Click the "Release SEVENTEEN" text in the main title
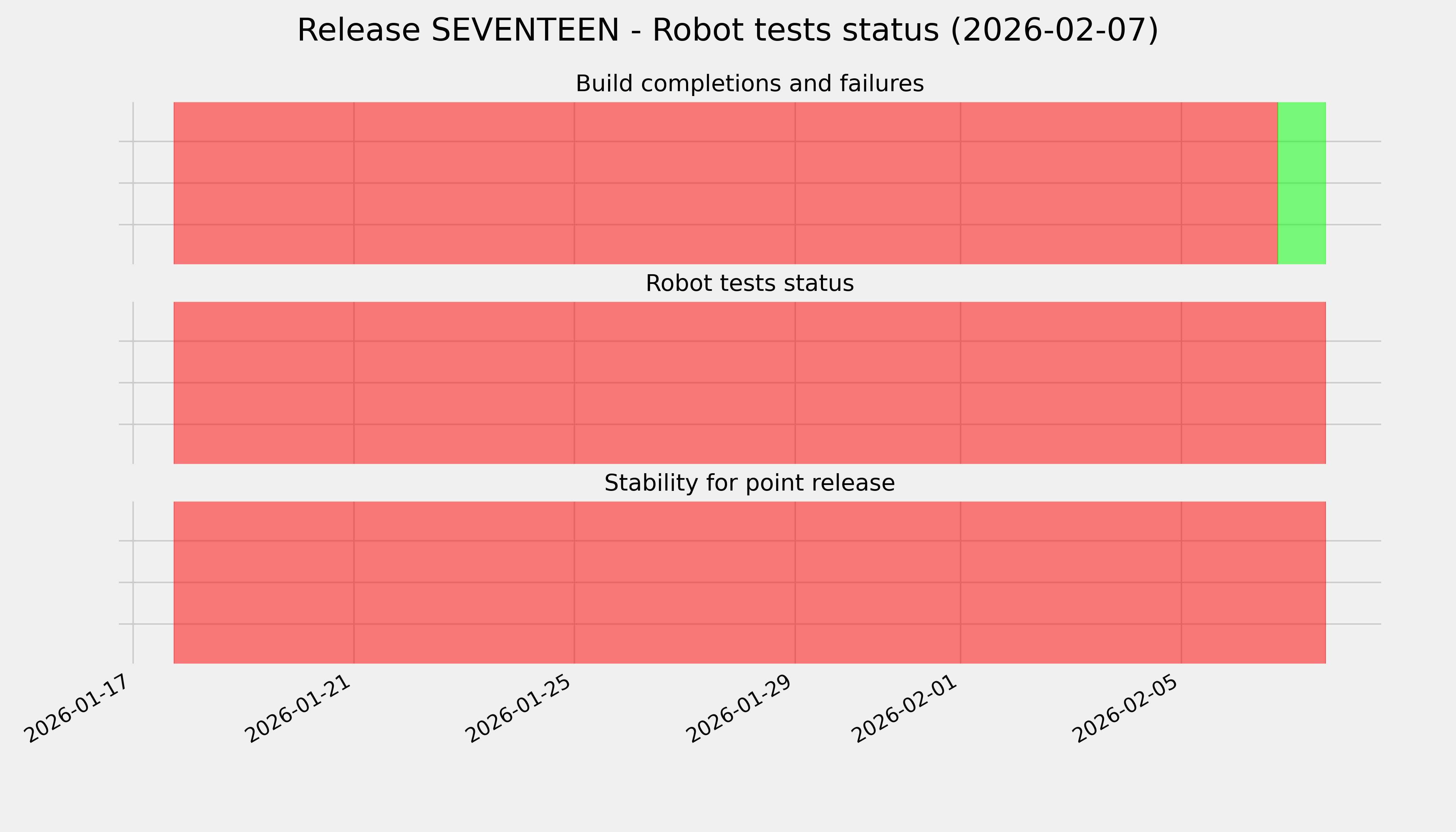The height and width of the screenshot is (832, 1456). click(x=457, y=30)
